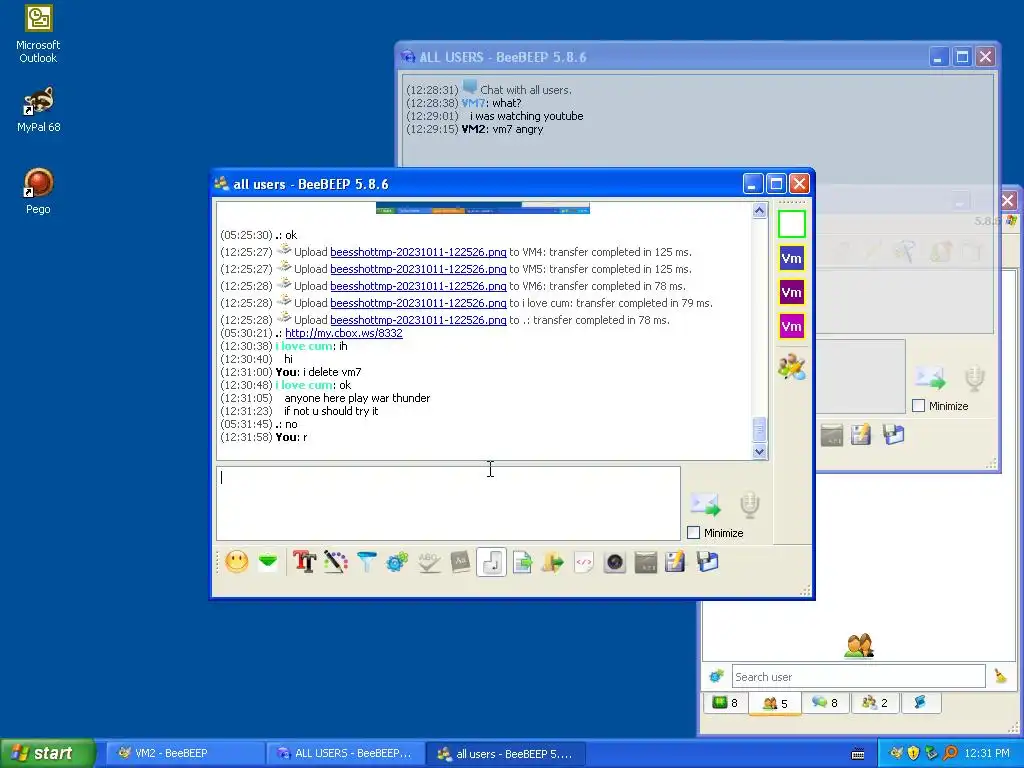Tick the Minimize checkbox in background window
The height and width of the screenshot is (768, 1024).
point(918,406)
